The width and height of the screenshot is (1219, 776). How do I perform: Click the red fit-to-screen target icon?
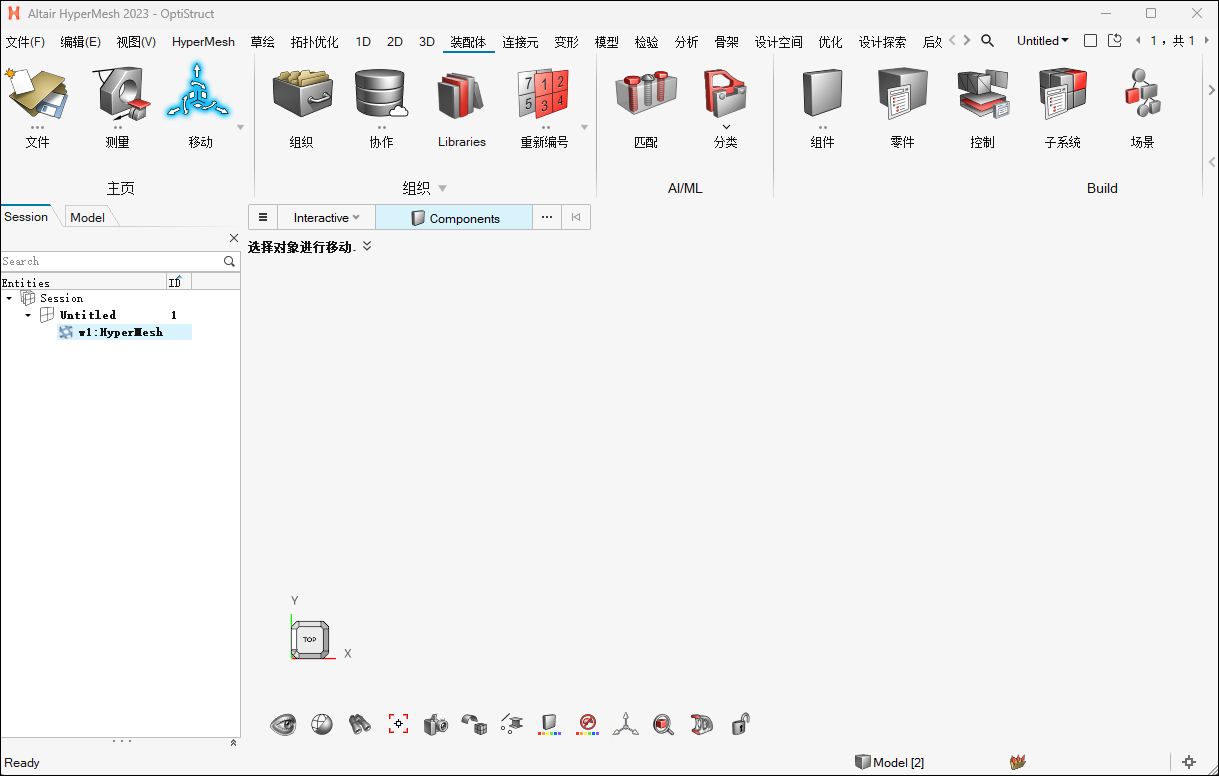[x=398, y=724]
